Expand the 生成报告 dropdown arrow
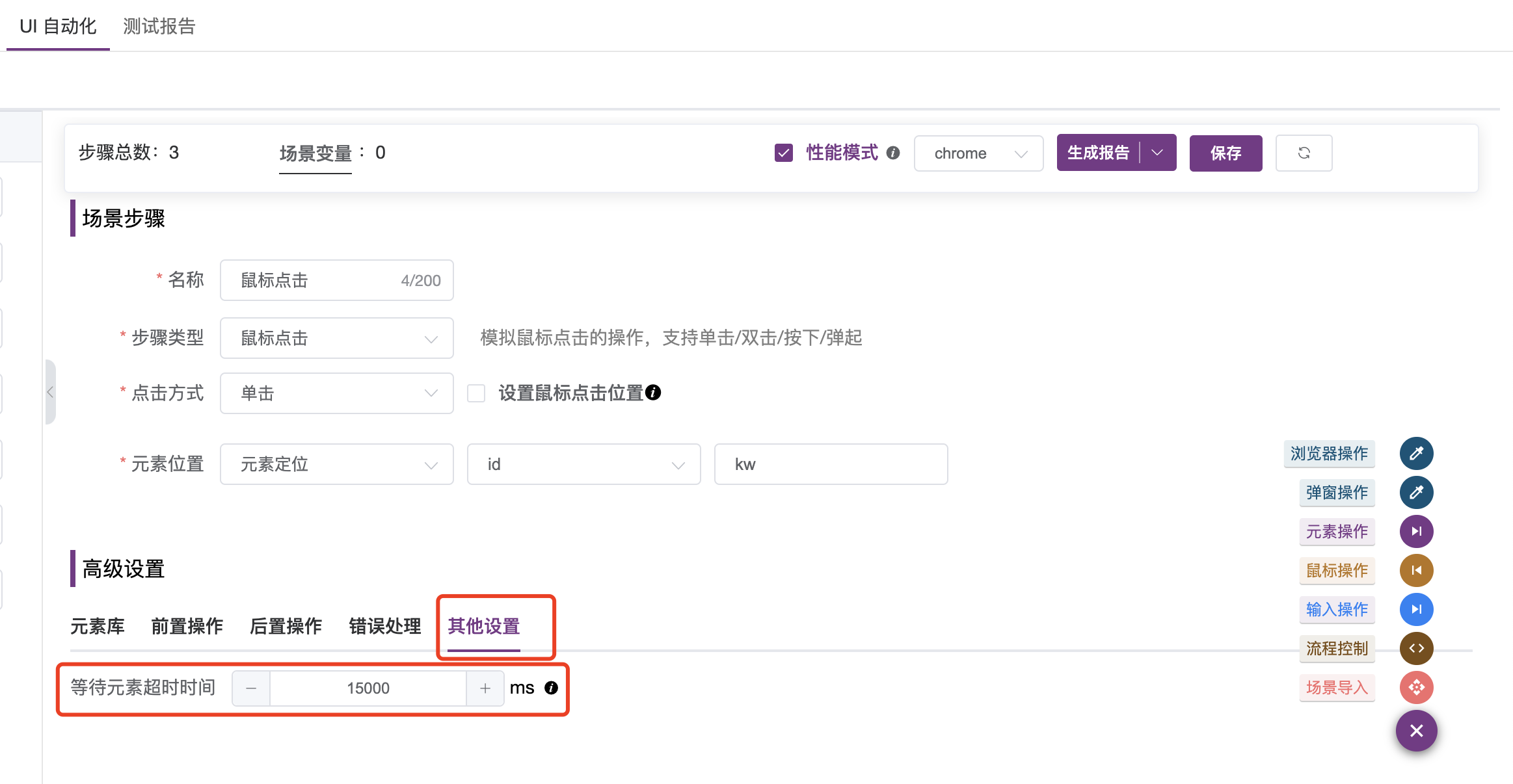 coord(1158,153)
